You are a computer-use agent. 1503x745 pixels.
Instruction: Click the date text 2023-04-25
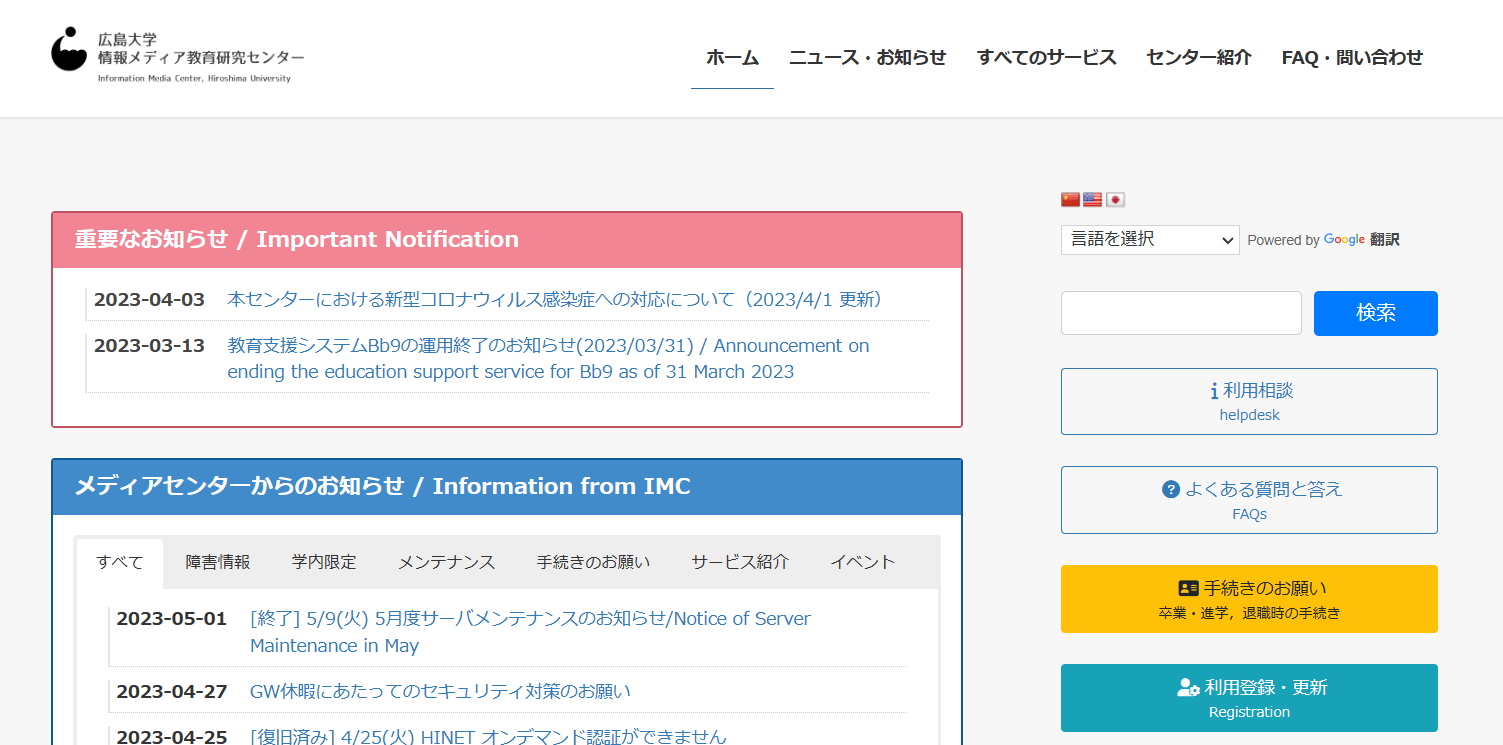172,736
